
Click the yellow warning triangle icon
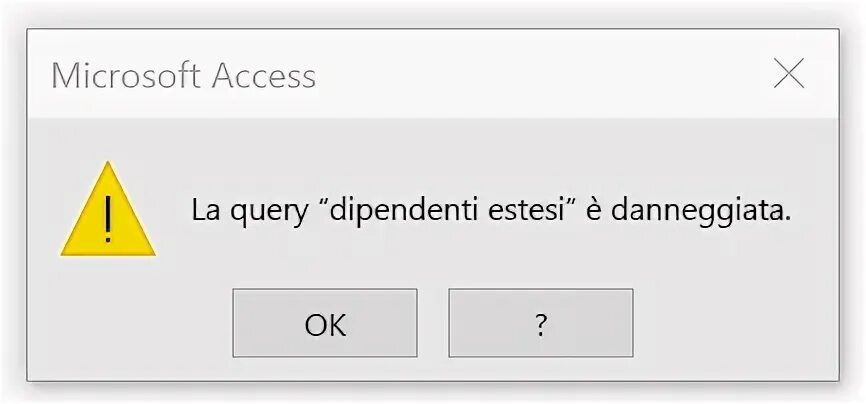point(108,212)
